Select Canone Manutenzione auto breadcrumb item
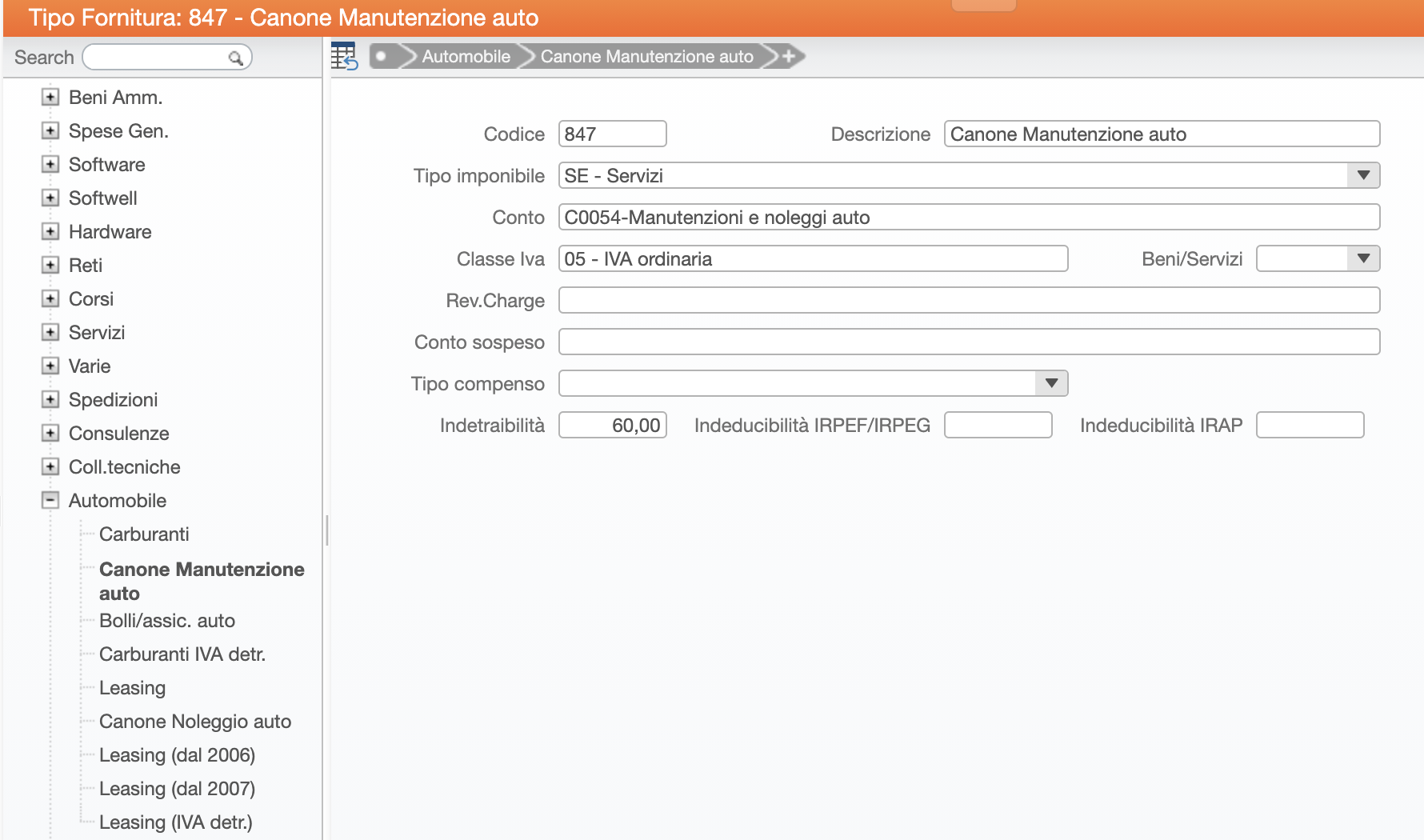1424x840 pixels. click(x=646, y=56)
